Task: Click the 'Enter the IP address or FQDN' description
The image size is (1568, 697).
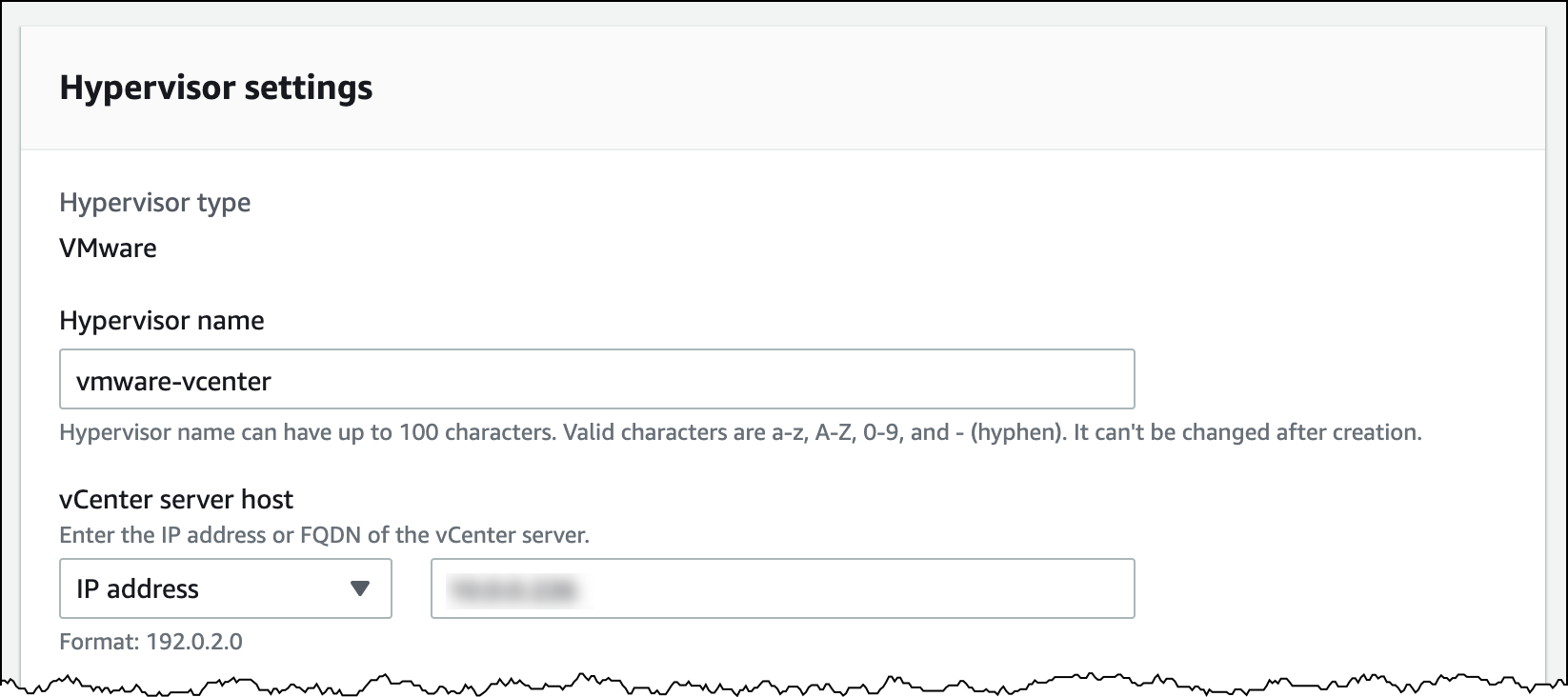Action: pos(324,535)
